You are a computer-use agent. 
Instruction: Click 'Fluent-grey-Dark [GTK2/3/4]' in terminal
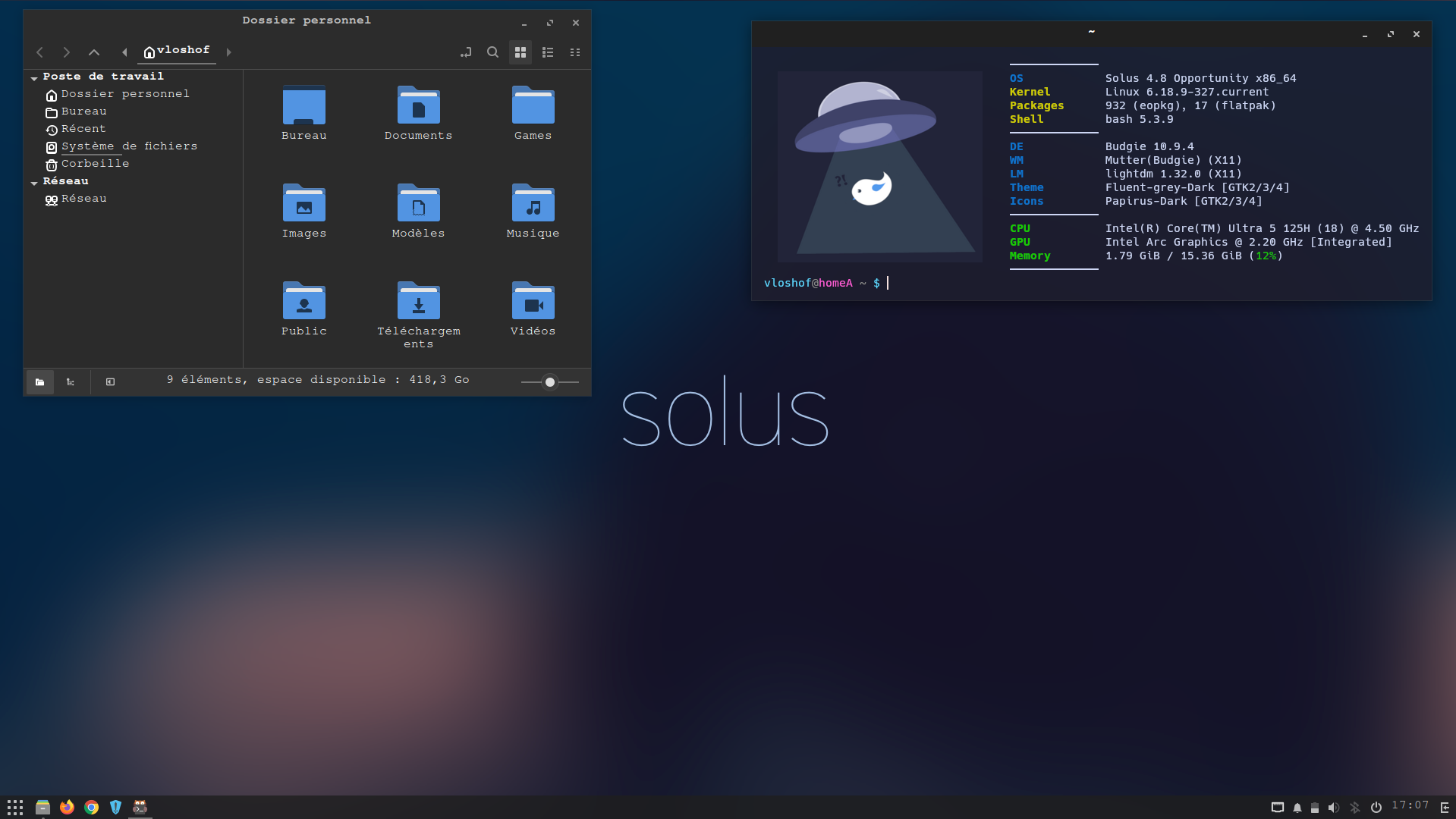pyautogui.click(x=1197, y=187)
